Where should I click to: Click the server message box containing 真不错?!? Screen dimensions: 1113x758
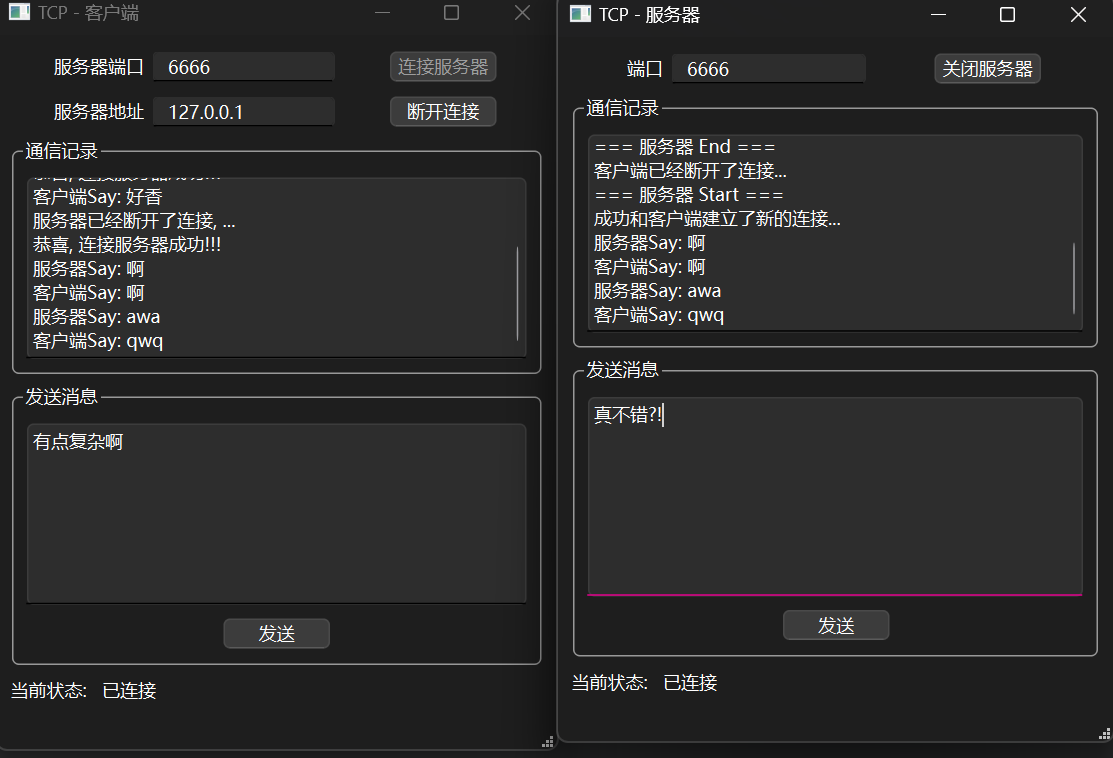tap(835, 495)
